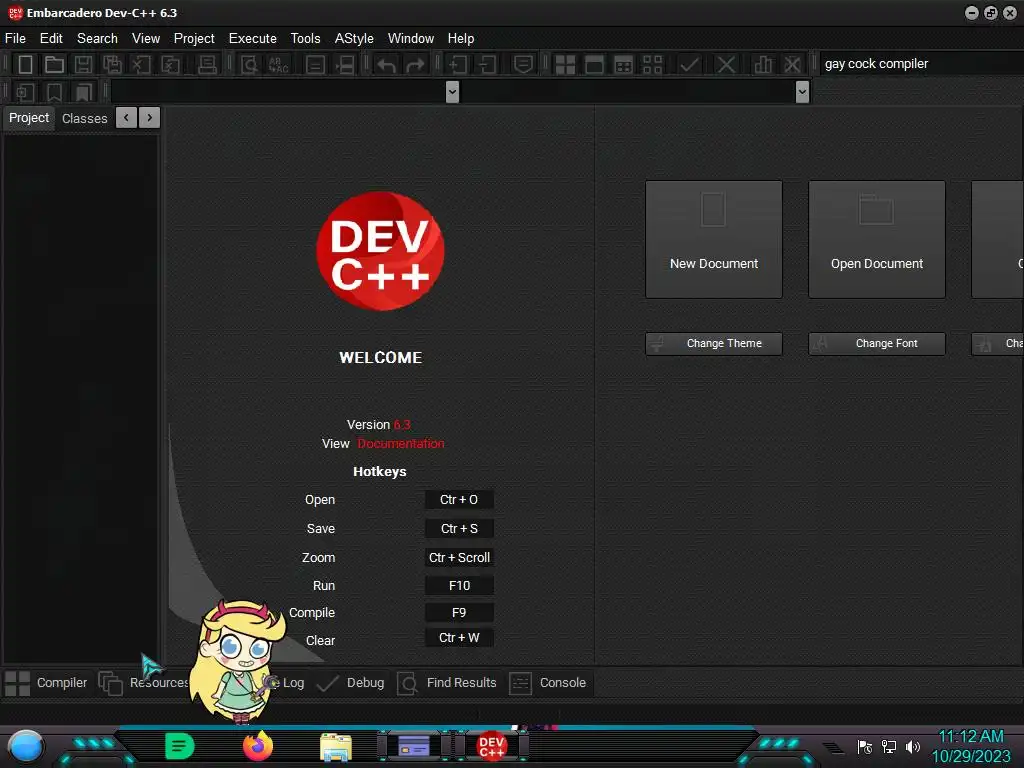Image resolution: width=1024 pixels, height=768 pixels.
Task: Click the Print toolbar icon
Action: coord(207,64)
